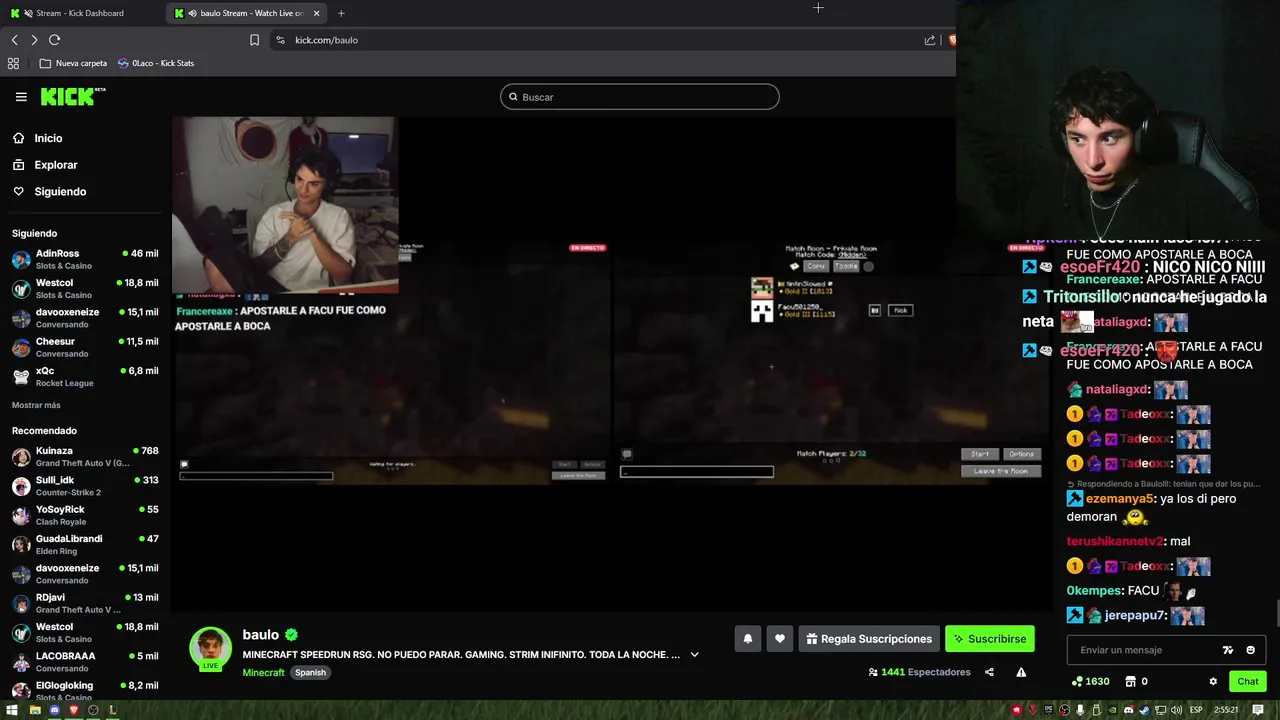Click Regala Suscripciones button
The width and height of the screenshot is (1280, 720).
pyautogui.click(x=869, y=639)
